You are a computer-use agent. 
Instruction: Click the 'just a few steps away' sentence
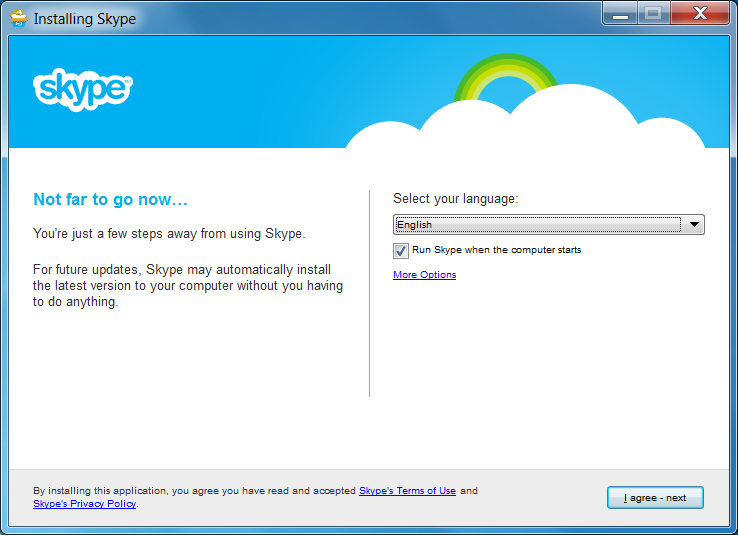pyautogui.click(x=168, y=234)
